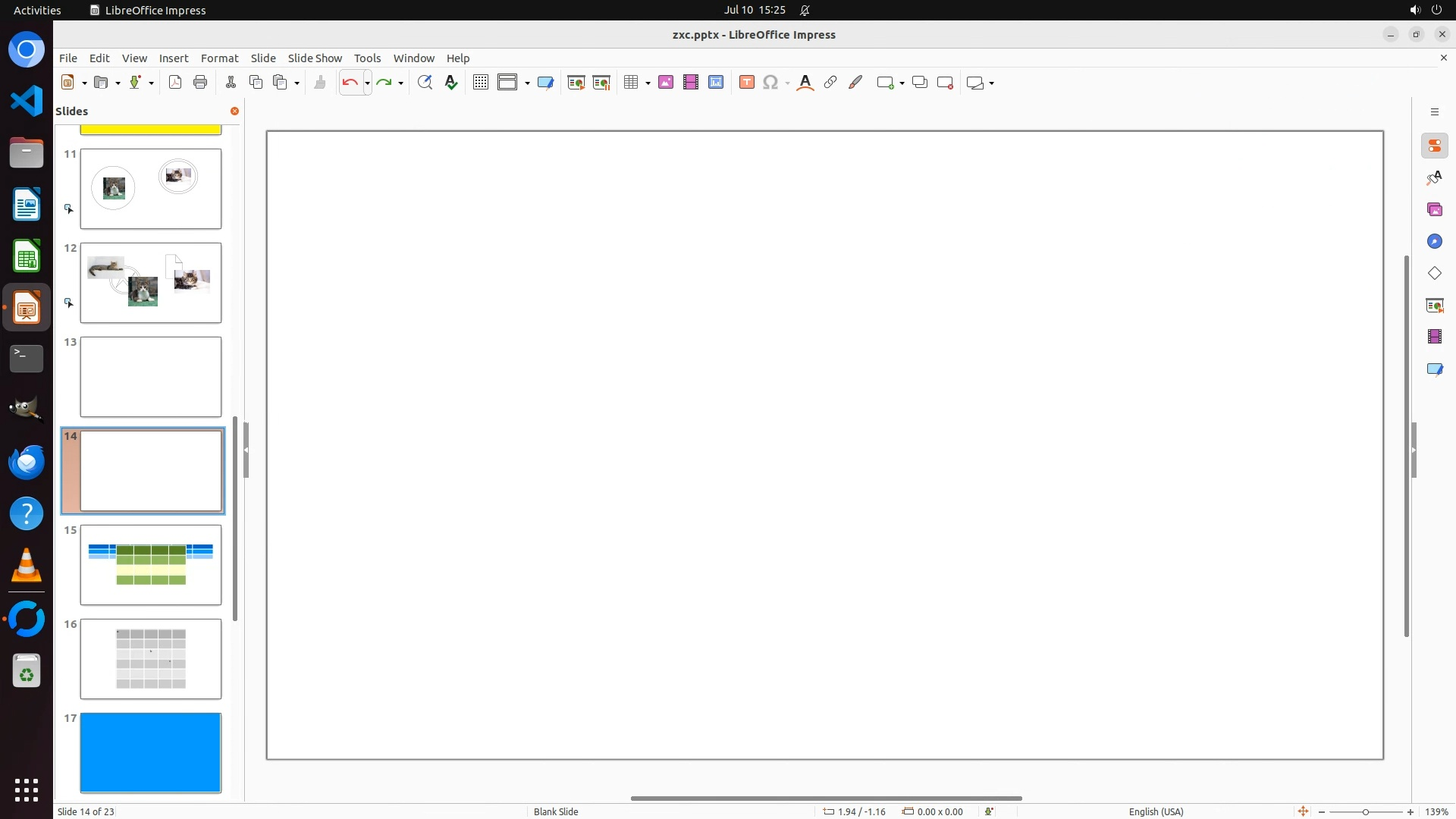Image resolution: width=1456 pixels, height=819 pixels.
Task: Click the Insert Hyperlink icon
Action: (x=830, y=83)
